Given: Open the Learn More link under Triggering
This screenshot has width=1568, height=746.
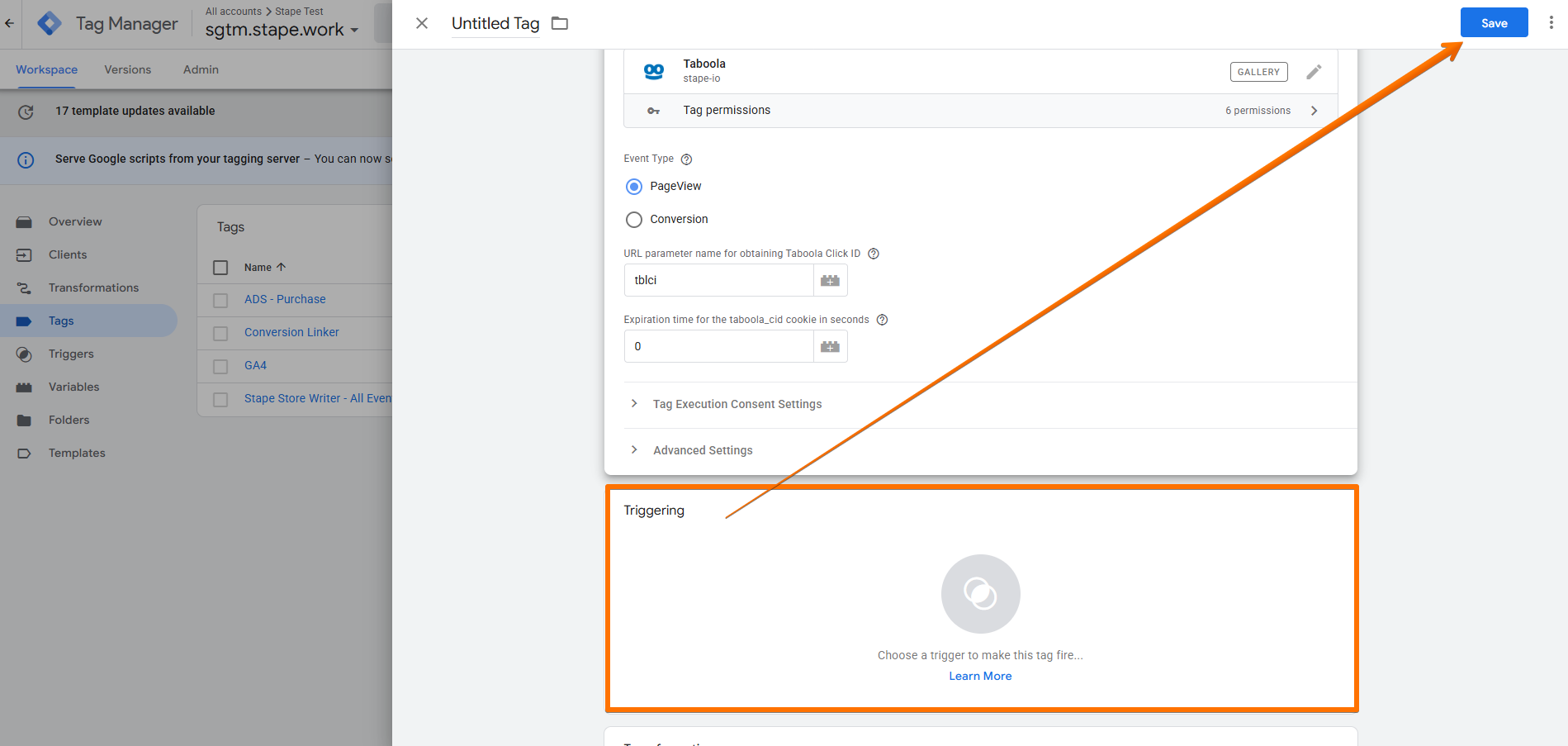Looking at the screenshot, I should coord(980,676).
